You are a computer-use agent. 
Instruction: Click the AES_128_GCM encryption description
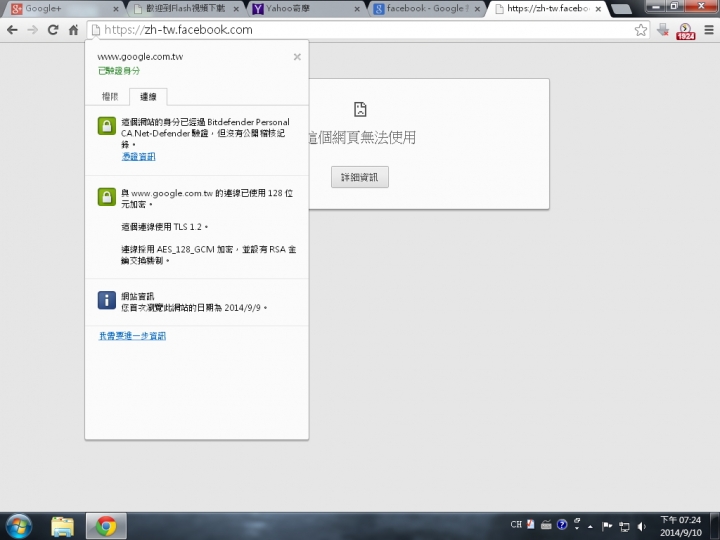pos(208,255)
